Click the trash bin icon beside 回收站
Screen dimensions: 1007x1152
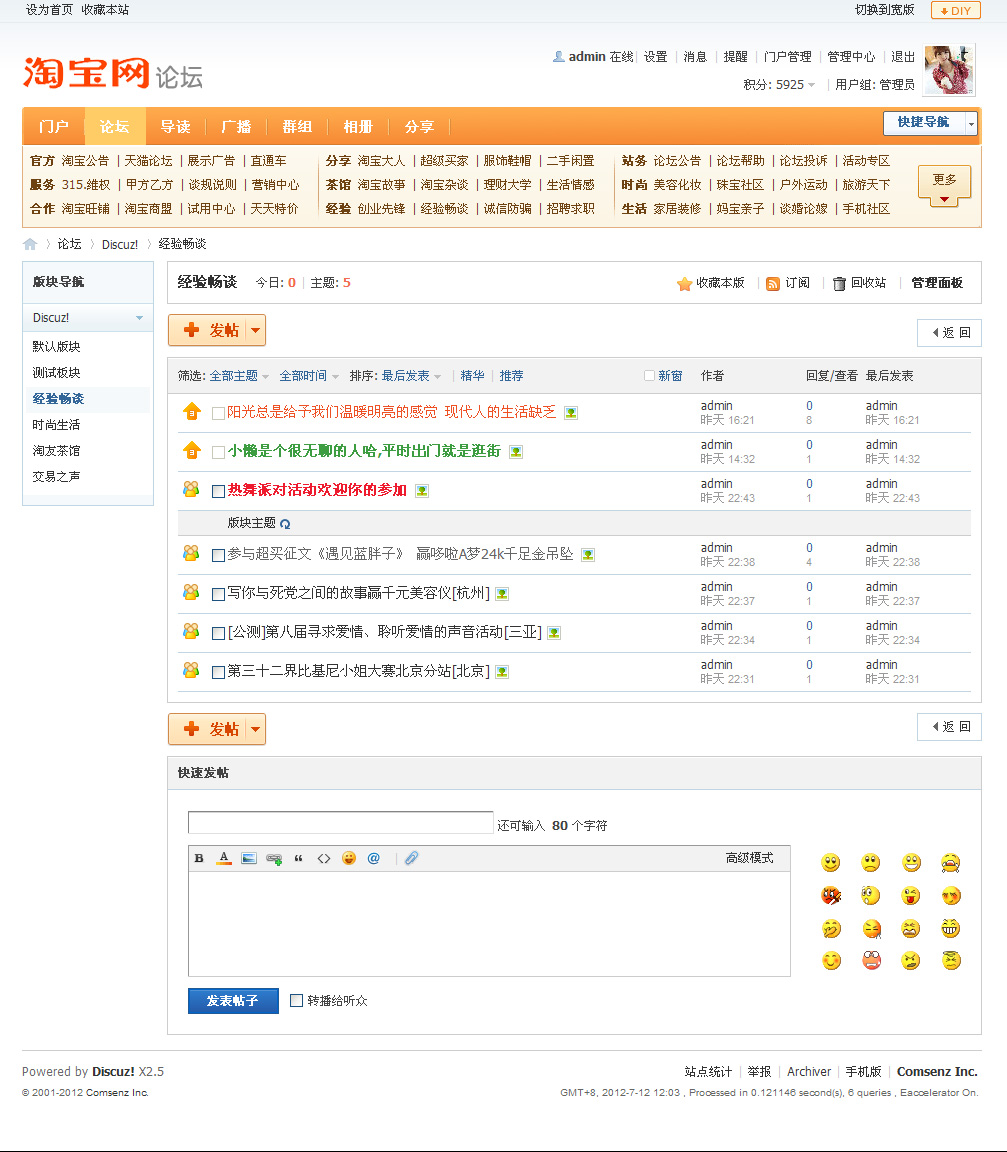coord(839,284)
